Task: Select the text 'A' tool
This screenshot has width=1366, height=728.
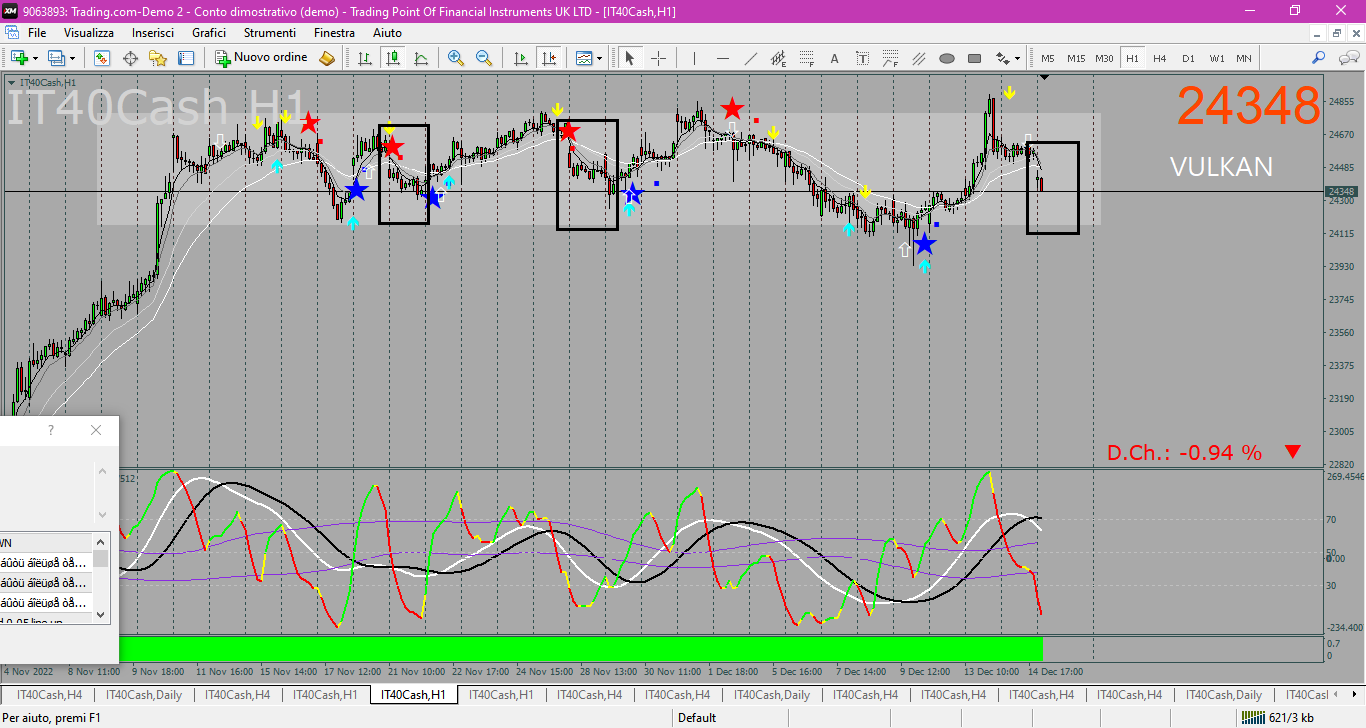Action: 835,58
